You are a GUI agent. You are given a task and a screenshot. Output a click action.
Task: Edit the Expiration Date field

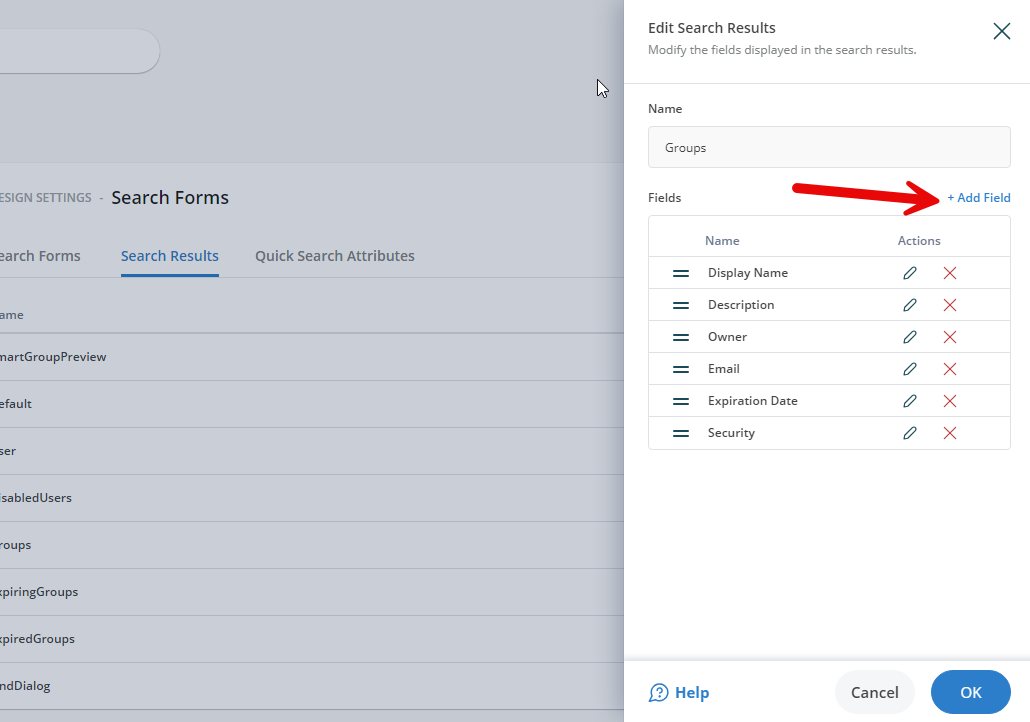[910, 400]
